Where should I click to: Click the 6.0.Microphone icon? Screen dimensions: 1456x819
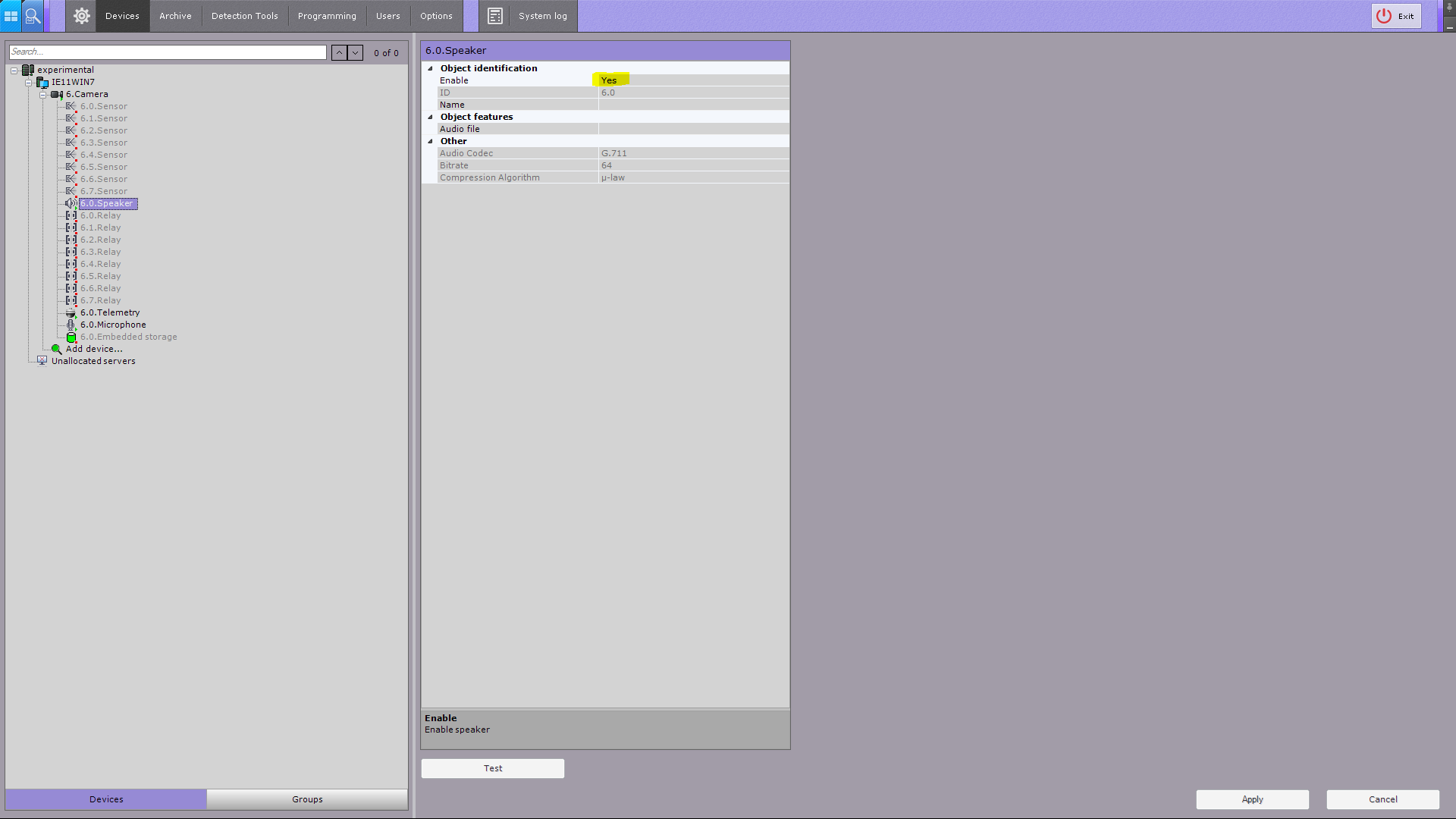(x=71, y=325)
